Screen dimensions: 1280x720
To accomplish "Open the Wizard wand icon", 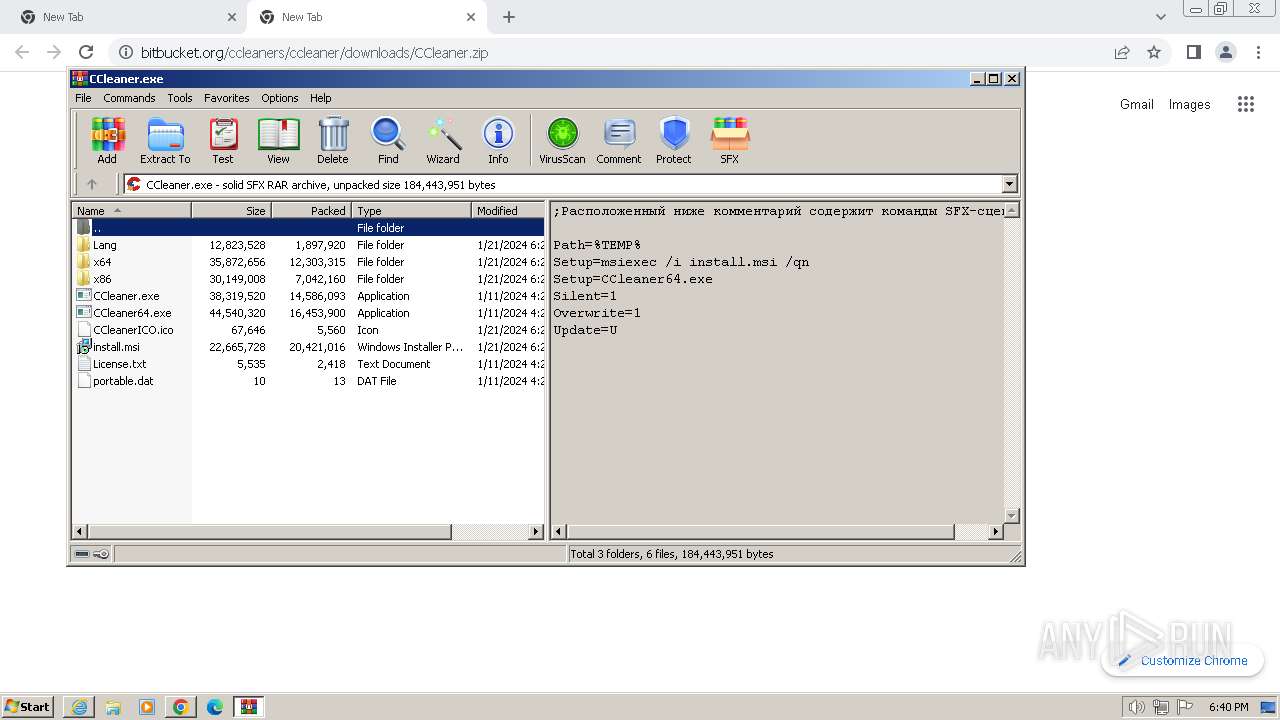I will [443, 141].
